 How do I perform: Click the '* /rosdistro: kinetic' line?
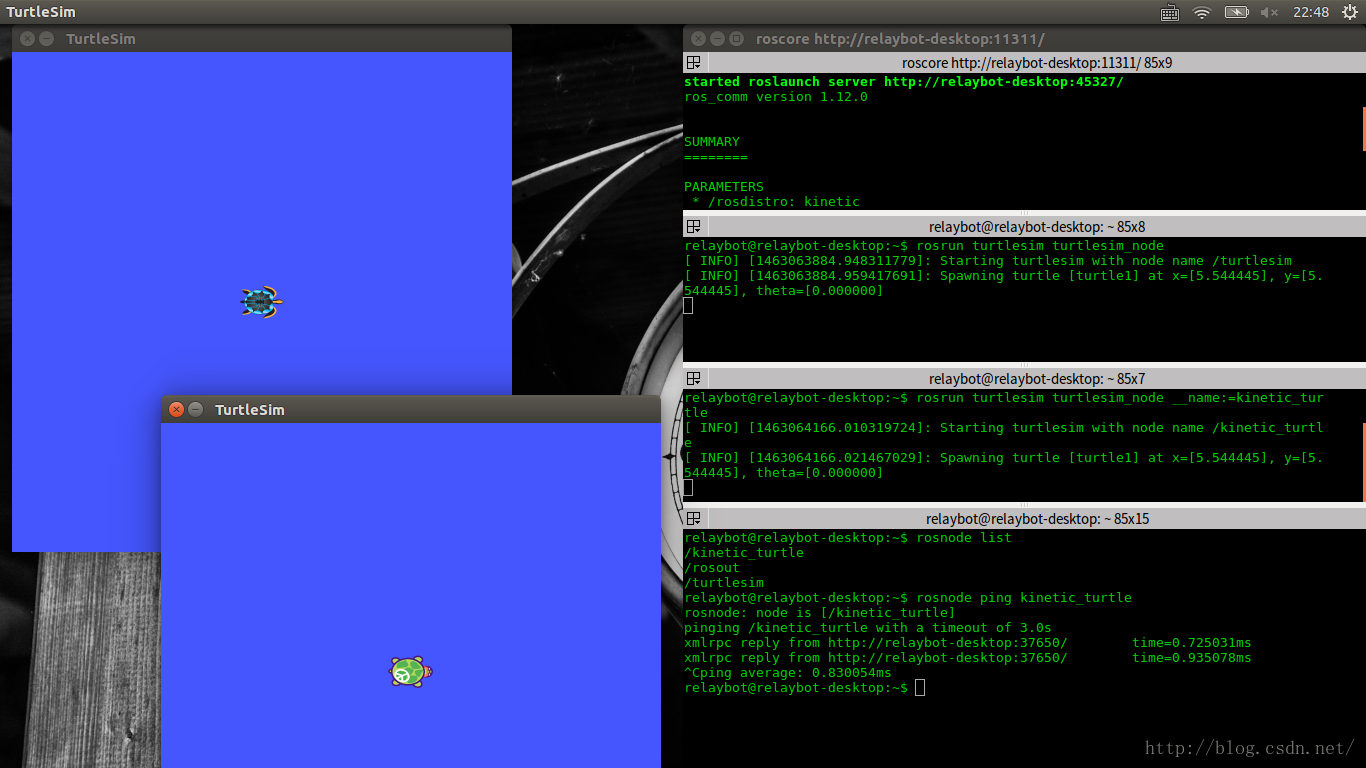click(776, 201)
